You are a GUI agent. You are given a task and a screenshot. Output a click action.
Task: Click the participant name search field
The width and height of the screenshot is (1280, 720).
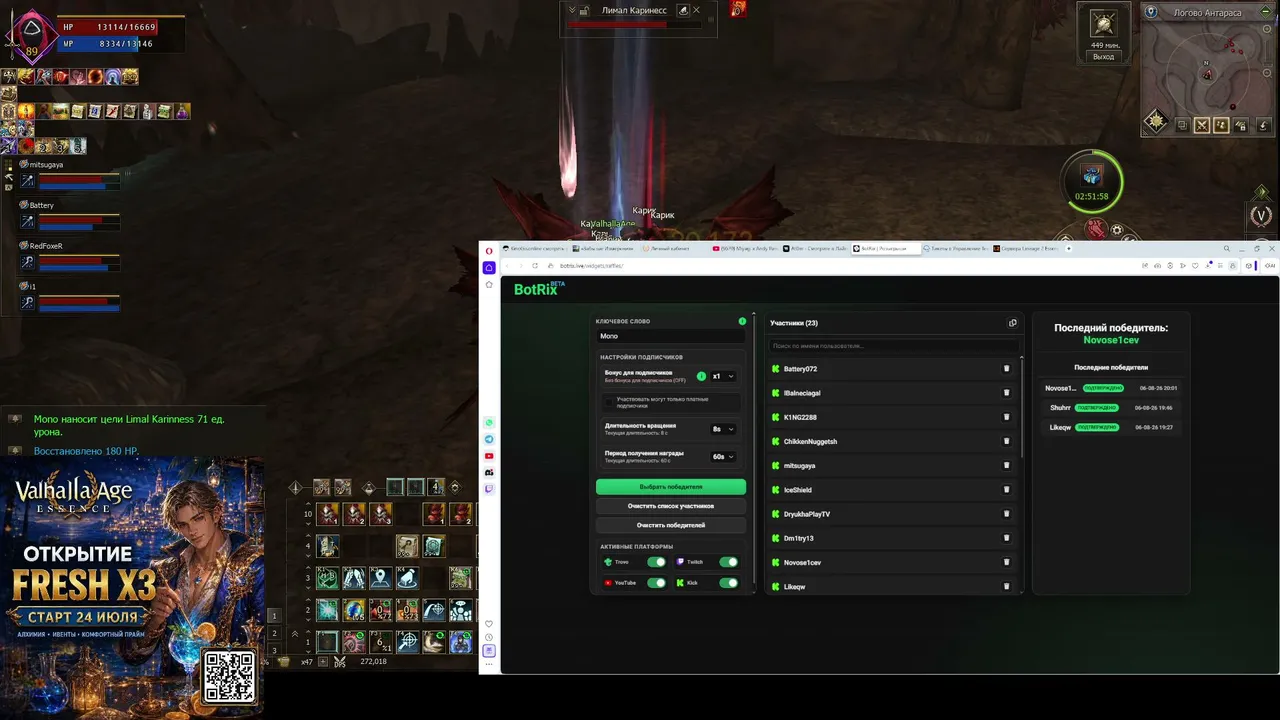(893, 346)
